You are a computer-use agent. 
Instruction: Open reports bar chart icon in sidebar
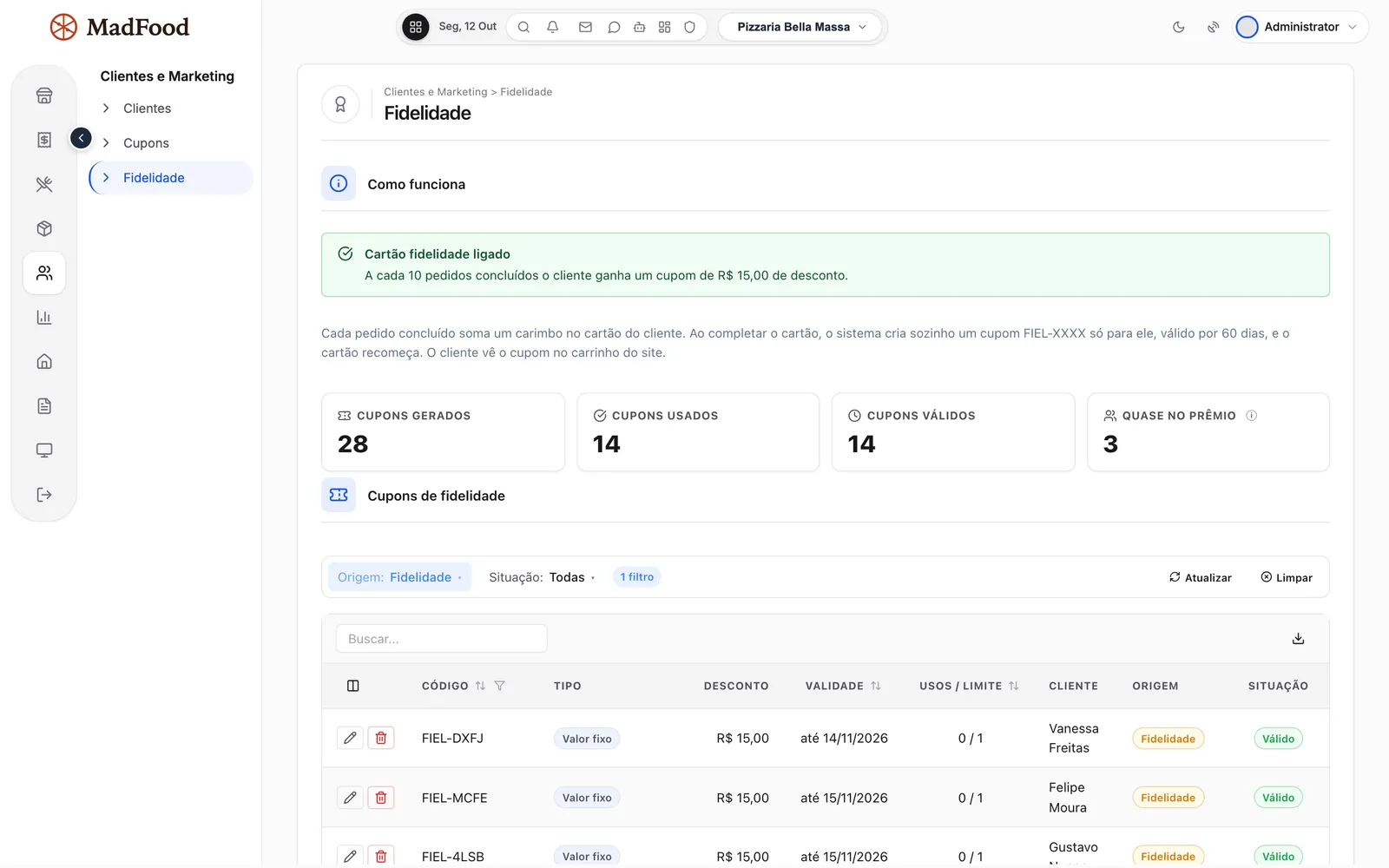coord(44,317)
